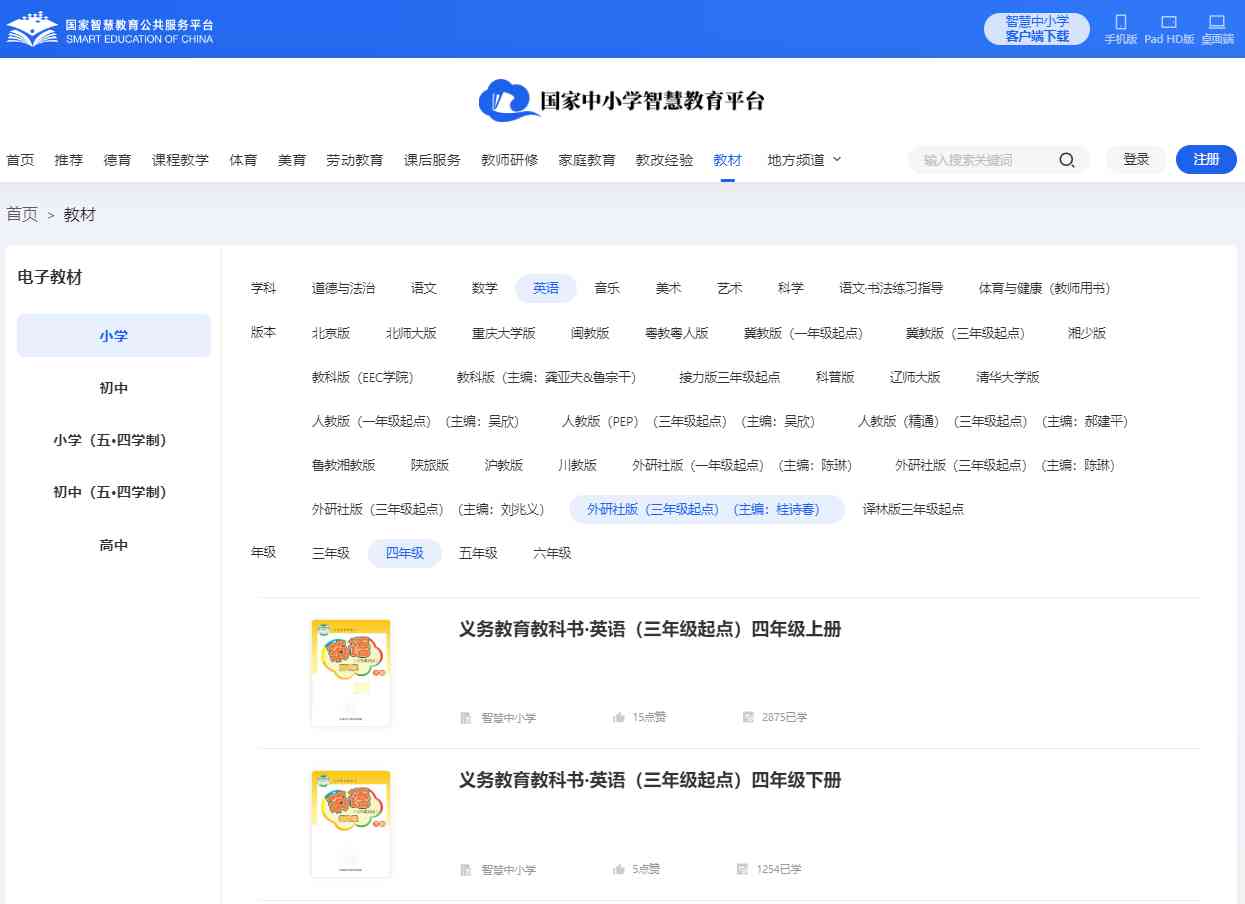Open the 劳动教育 nav item
The height and width of the screenshot is (904, 1245).
355,160
